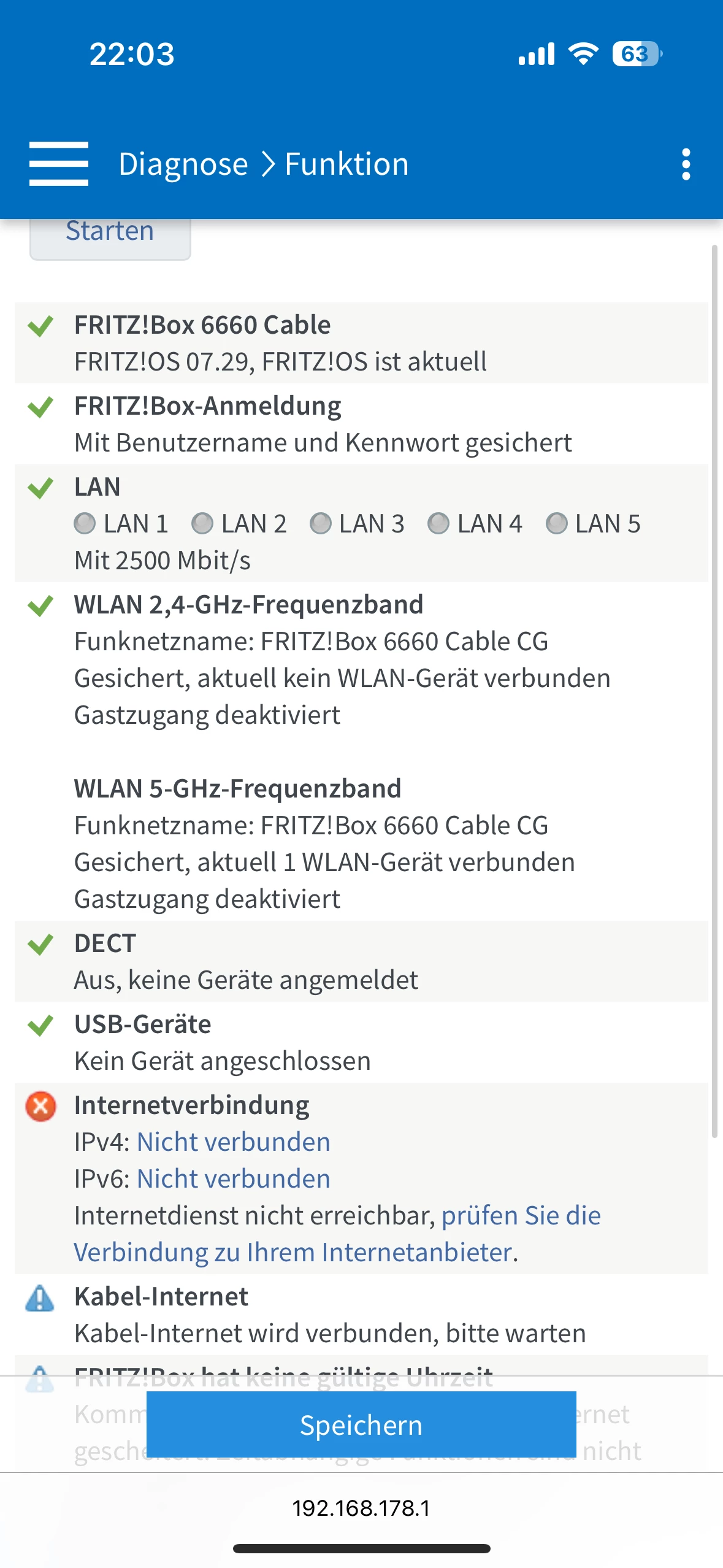Click the breadcrumb chevron after Diagnose
The image size is (723, 1568).
pos(267,164)
